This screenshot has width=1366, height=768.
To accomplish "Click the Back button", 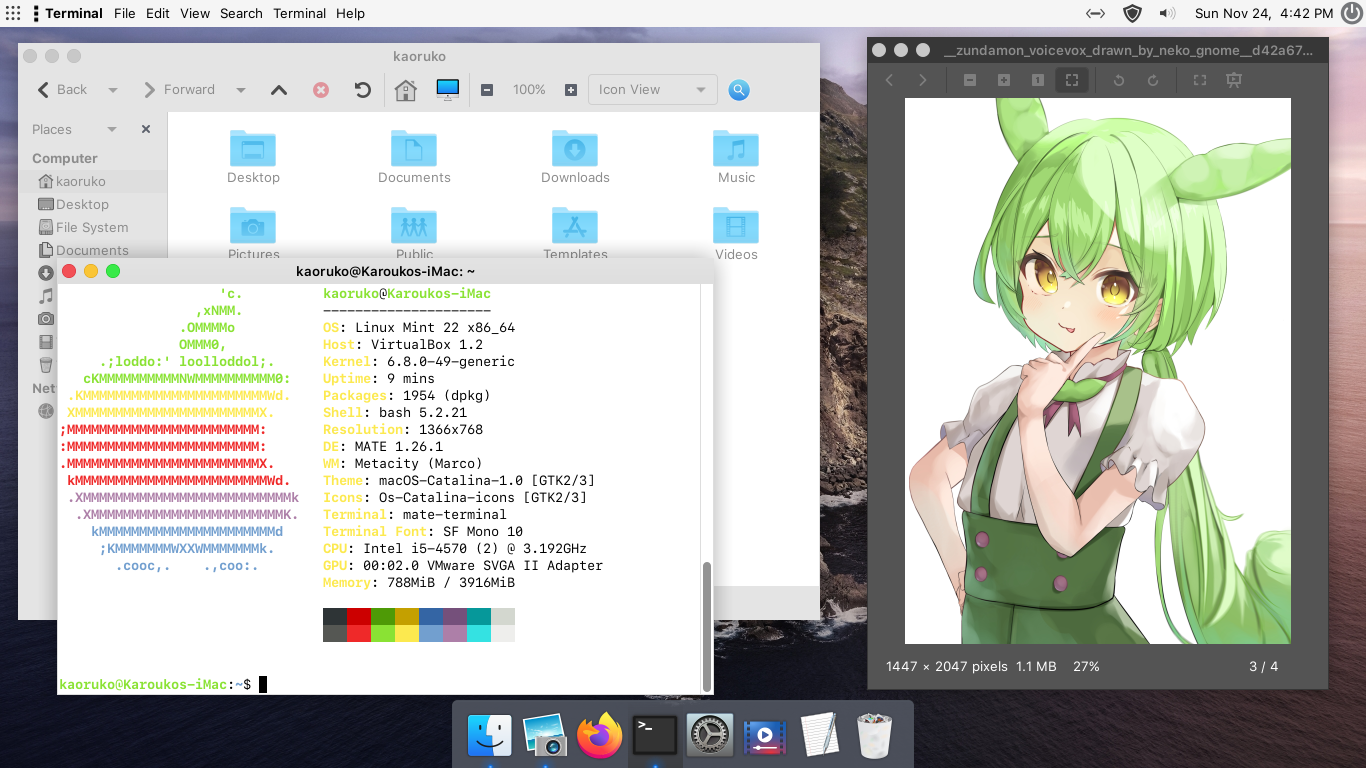I will [62, 90].
